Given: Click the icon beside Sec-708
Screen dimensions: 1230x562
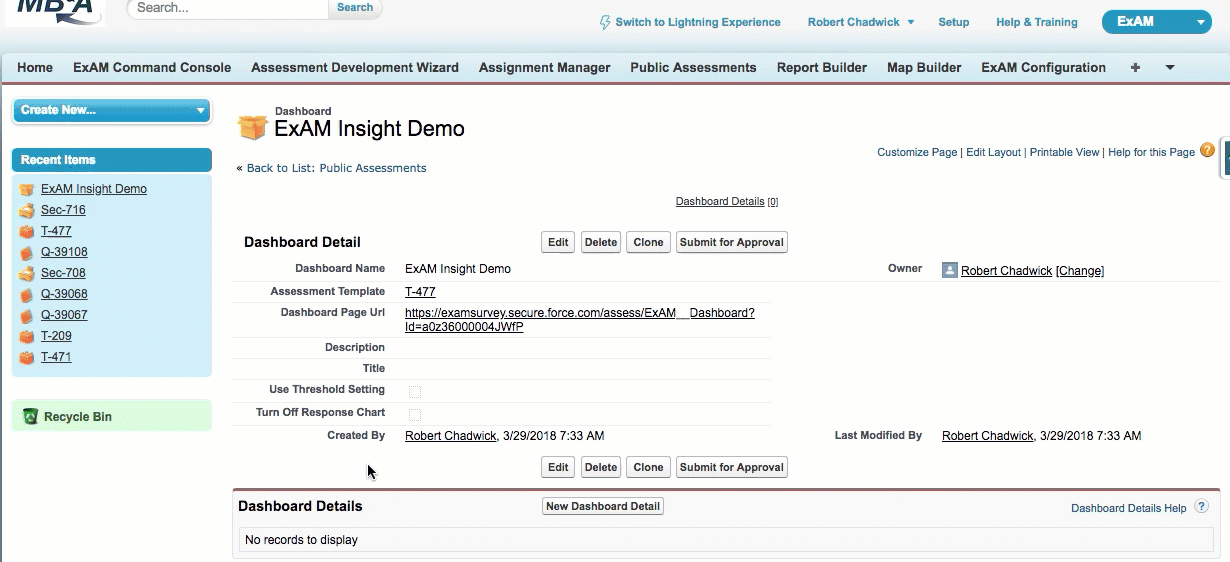Looking at the screenshot, I should click(x=27, y=273).
